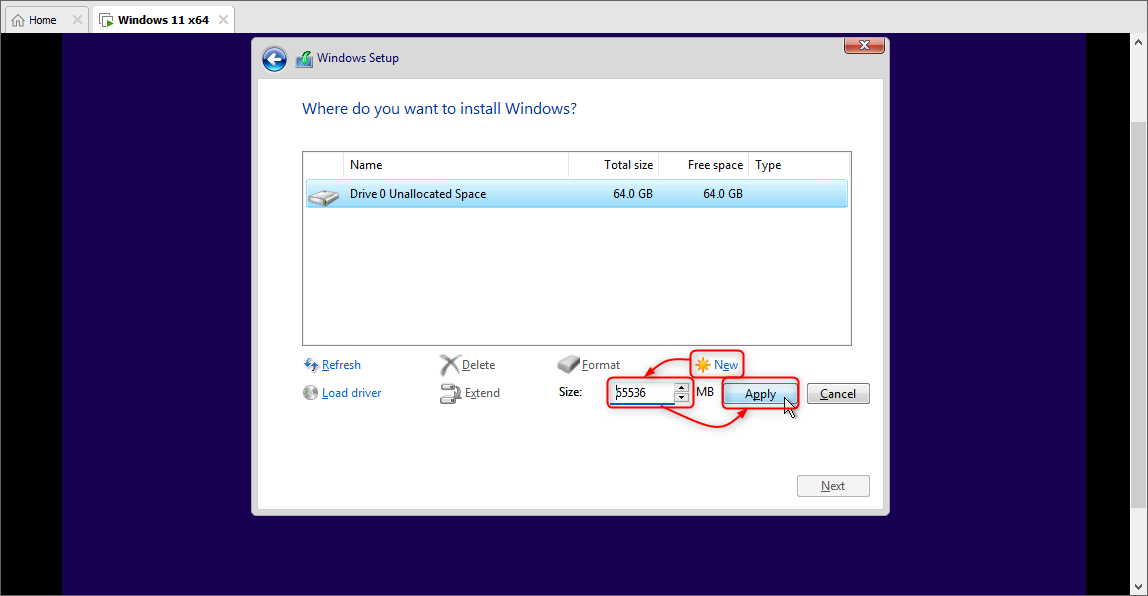
Task: Click the Windows Setup title icon
Action: pos(304,59)
